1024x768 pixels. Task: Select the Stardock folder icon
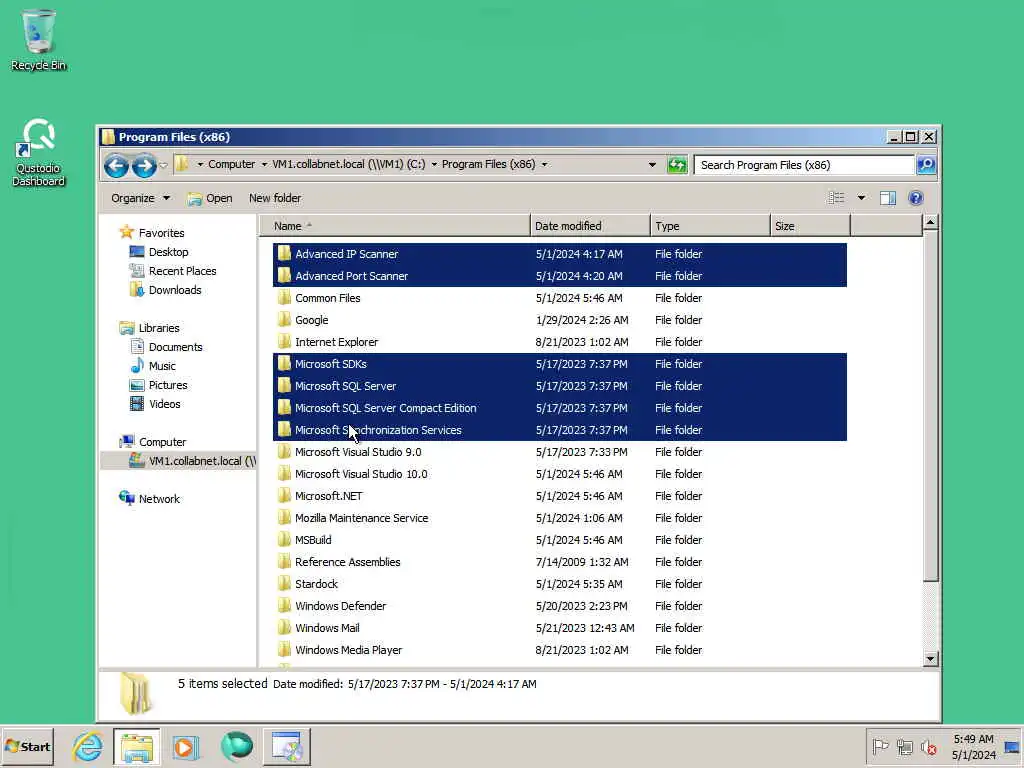(283, 584)
